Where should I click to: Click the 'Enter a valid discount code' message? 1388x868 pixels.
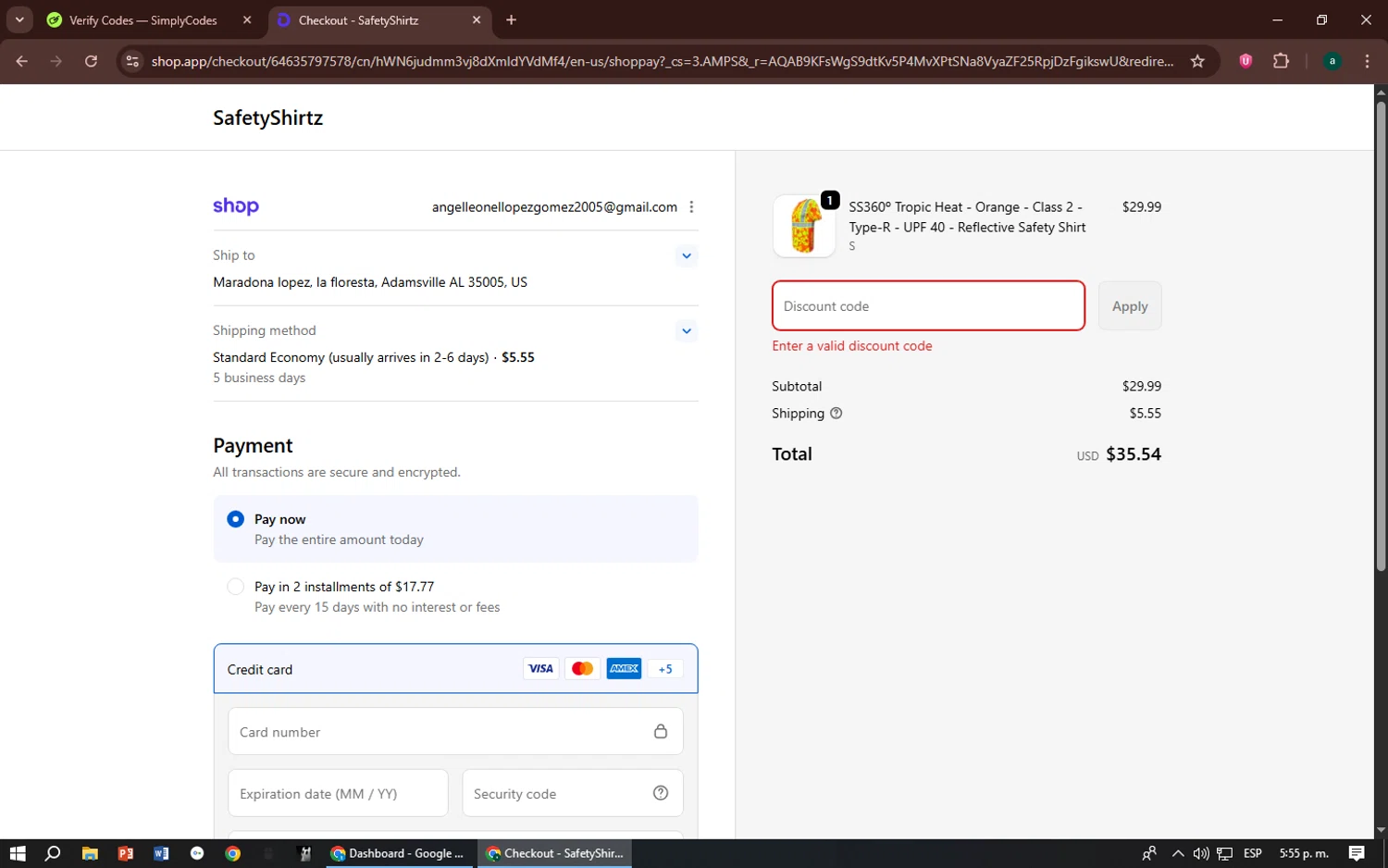[x=852, y=346]
